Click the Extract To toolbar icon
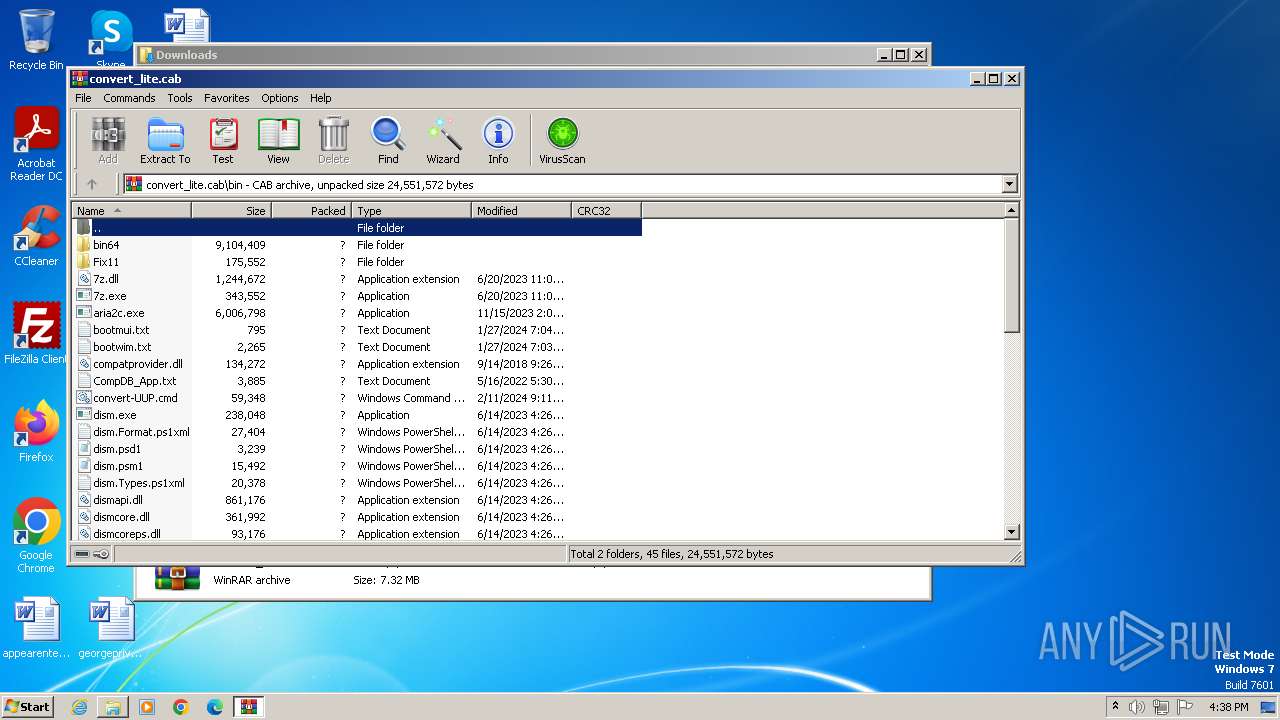Screen dimensions: 1280x720 (165, 141)
